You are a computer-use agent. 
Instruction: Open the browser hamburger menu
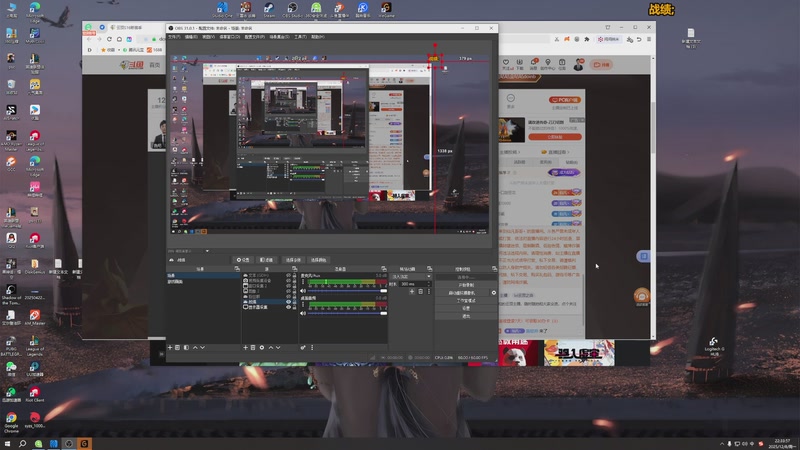coord(649,39)
